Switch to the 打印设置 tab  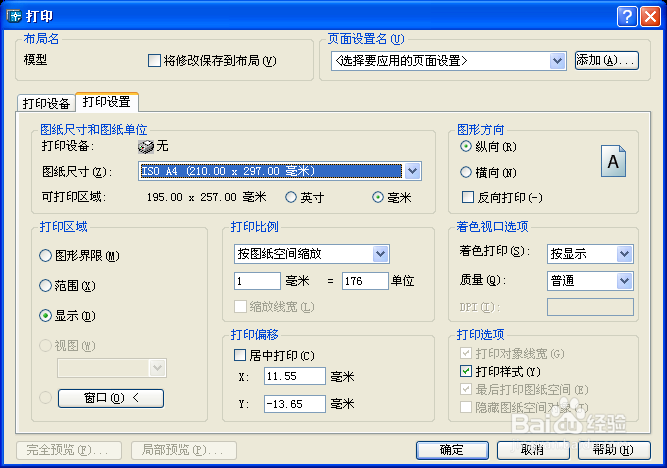pos(107,102)
